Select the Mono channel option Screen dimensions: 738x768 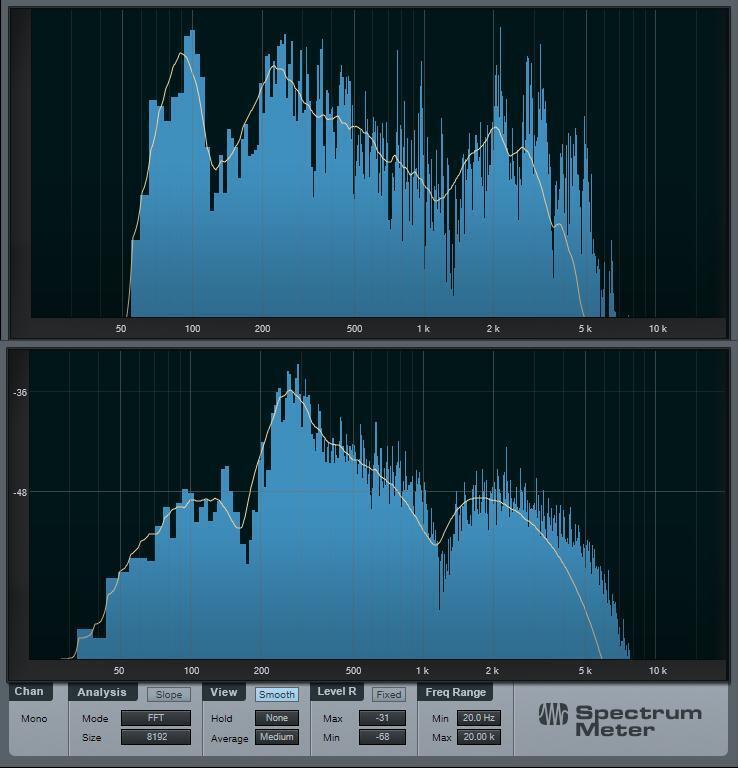tap(34, 719)
